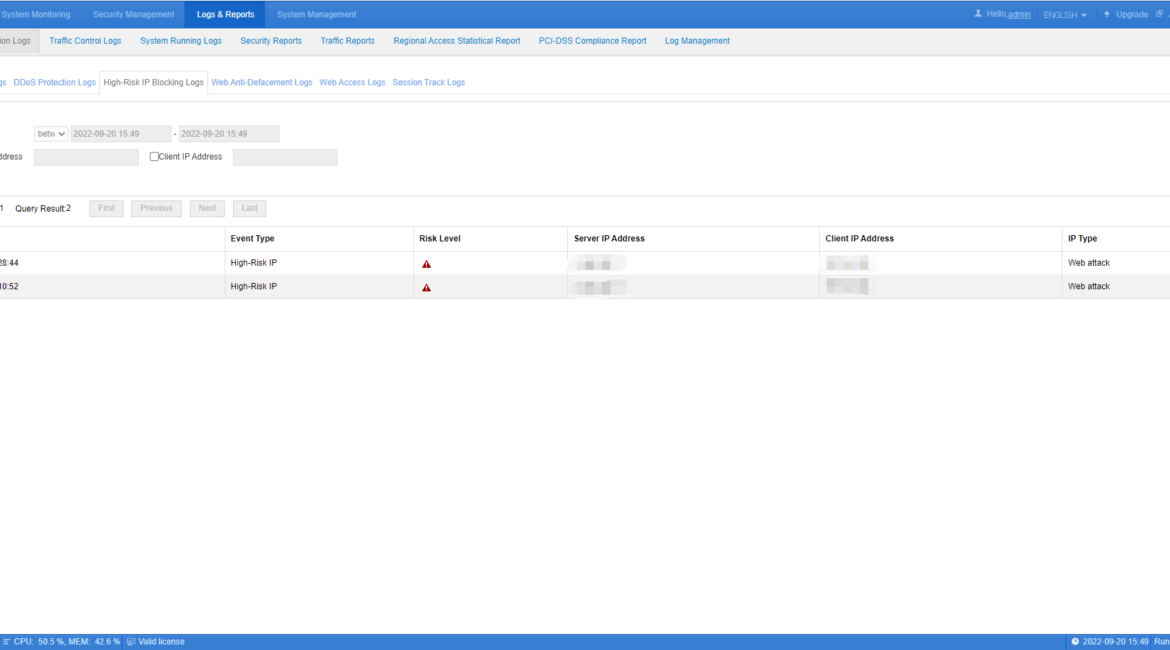Image resolution: width=1170 pixels, height=650 pixels.
Task: Click the Next pagination button
Action: (207, 207)
